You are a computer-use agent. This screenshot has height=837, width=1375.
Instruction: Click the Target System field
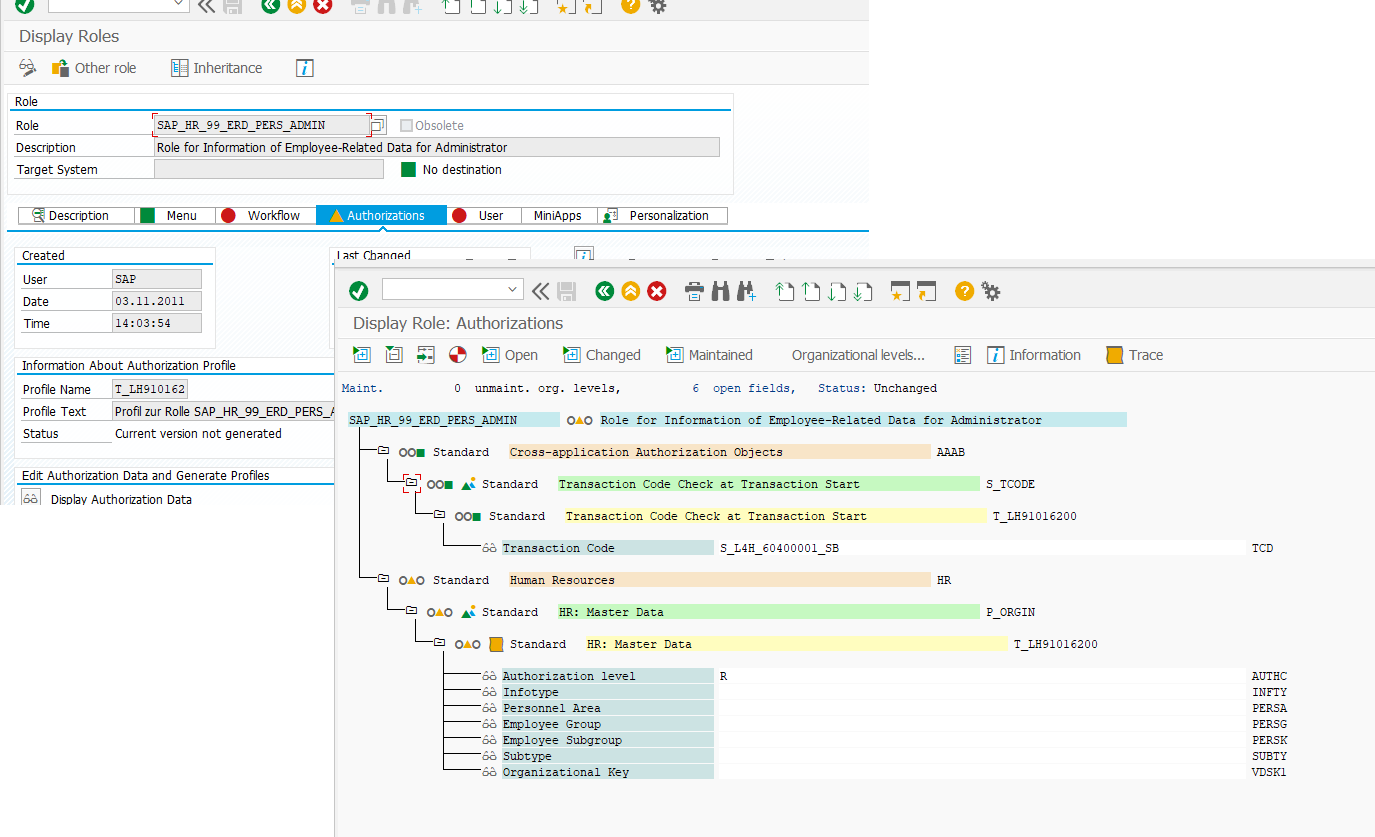pyautogui.click(x=269, y=169)
